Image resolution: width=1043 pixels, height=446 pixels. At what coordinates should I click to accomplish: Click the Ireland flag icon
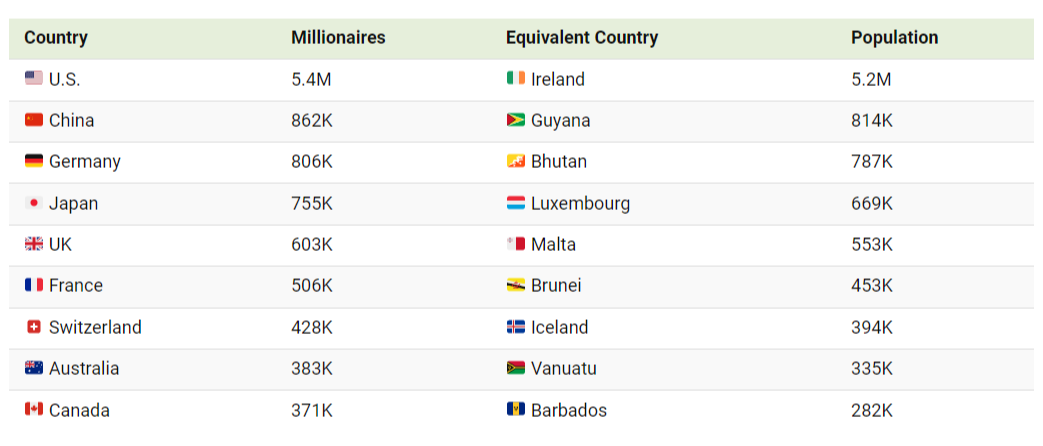click(516, 79)
